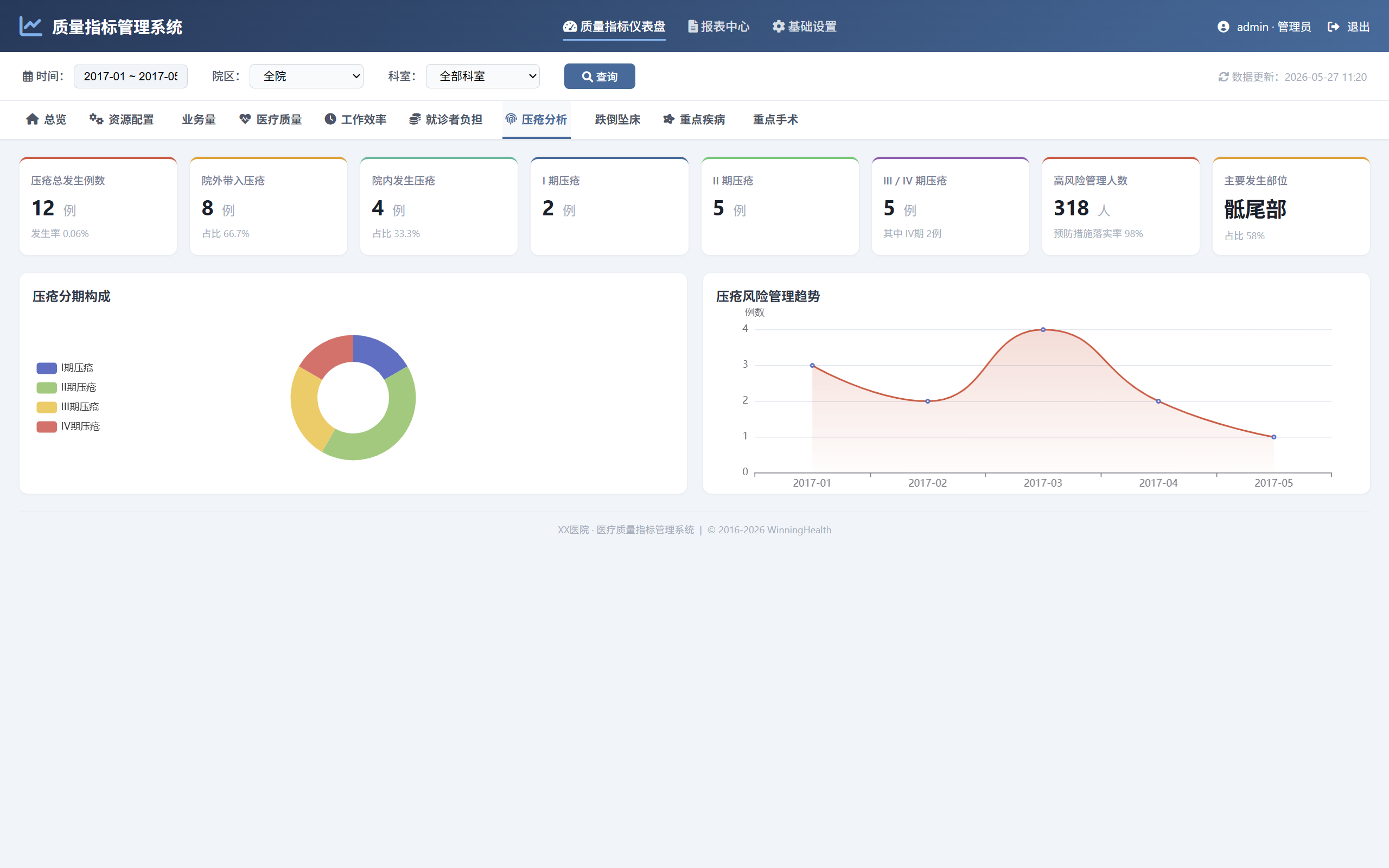Click the settings gear icon
Image resolution: width=1389 pixels, height=868 pixels.
pos(778,27)
